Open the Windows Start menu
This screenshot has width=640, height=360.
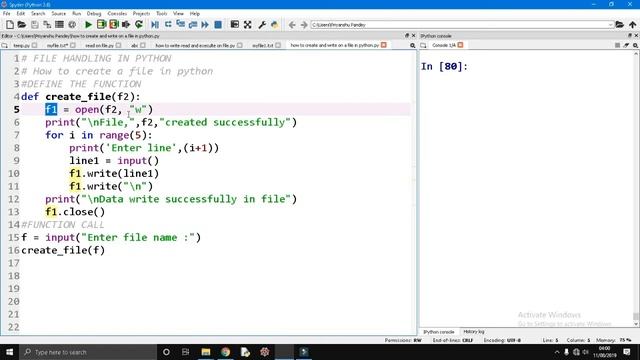tap(9, 352)
